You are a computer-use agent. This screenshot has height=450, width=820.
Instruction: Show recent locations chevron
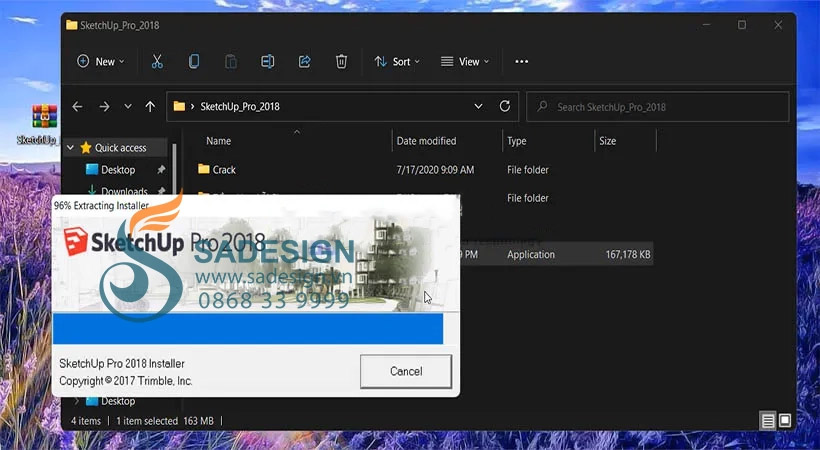click(128, 107)
